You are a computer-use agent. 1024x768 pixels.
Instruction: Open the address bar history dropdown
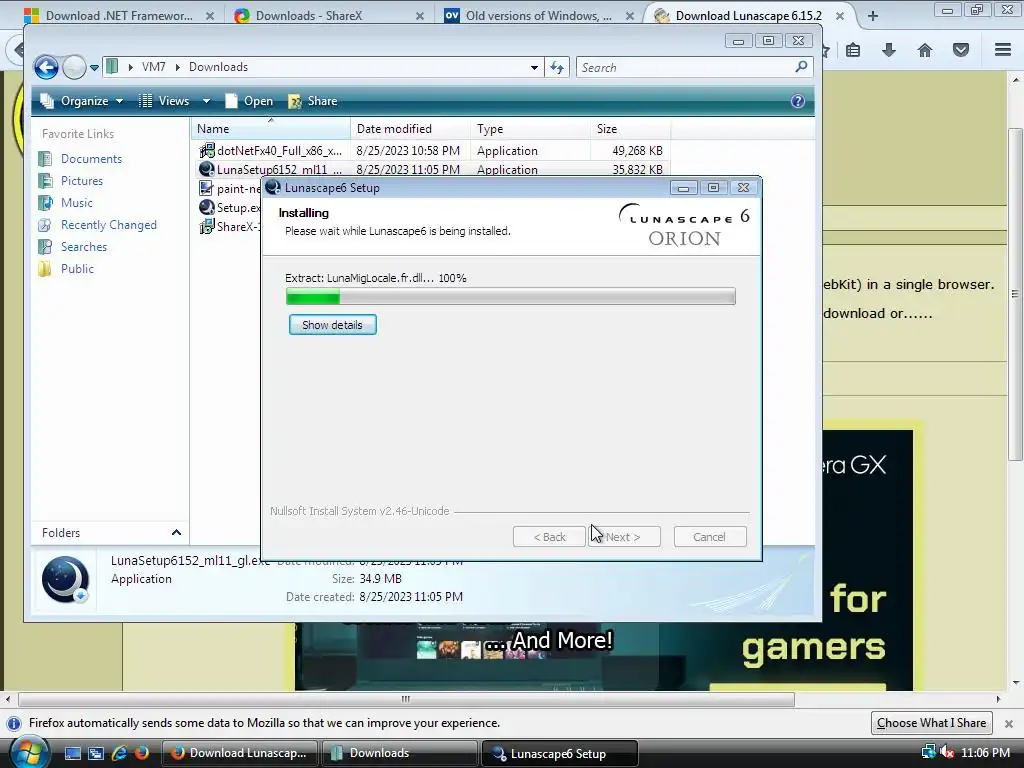(x=534, y=67)
